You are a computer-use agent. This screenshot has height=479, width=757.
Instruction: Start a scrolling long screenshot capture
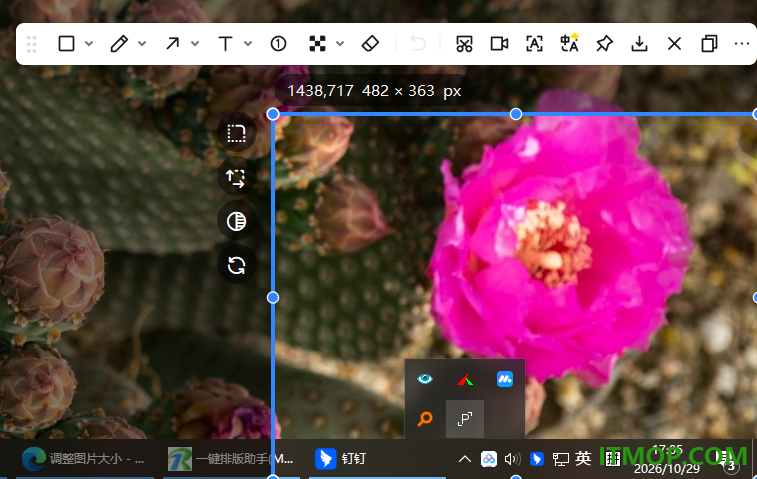click(x=464, y=44)
